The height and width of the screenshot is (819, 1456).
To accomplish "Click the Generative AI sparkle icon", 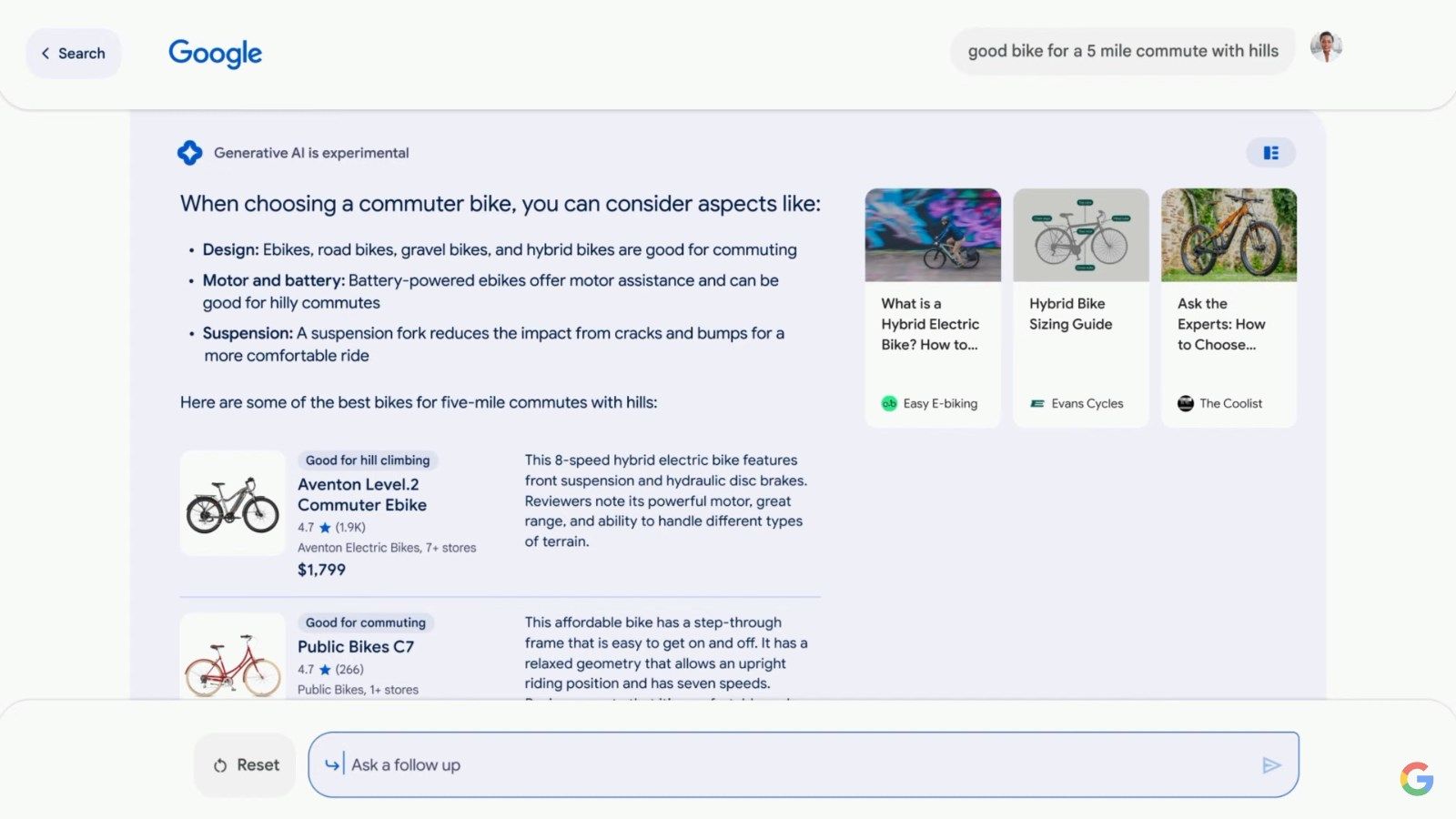I will pyautogui.click(x=190, y=152).
